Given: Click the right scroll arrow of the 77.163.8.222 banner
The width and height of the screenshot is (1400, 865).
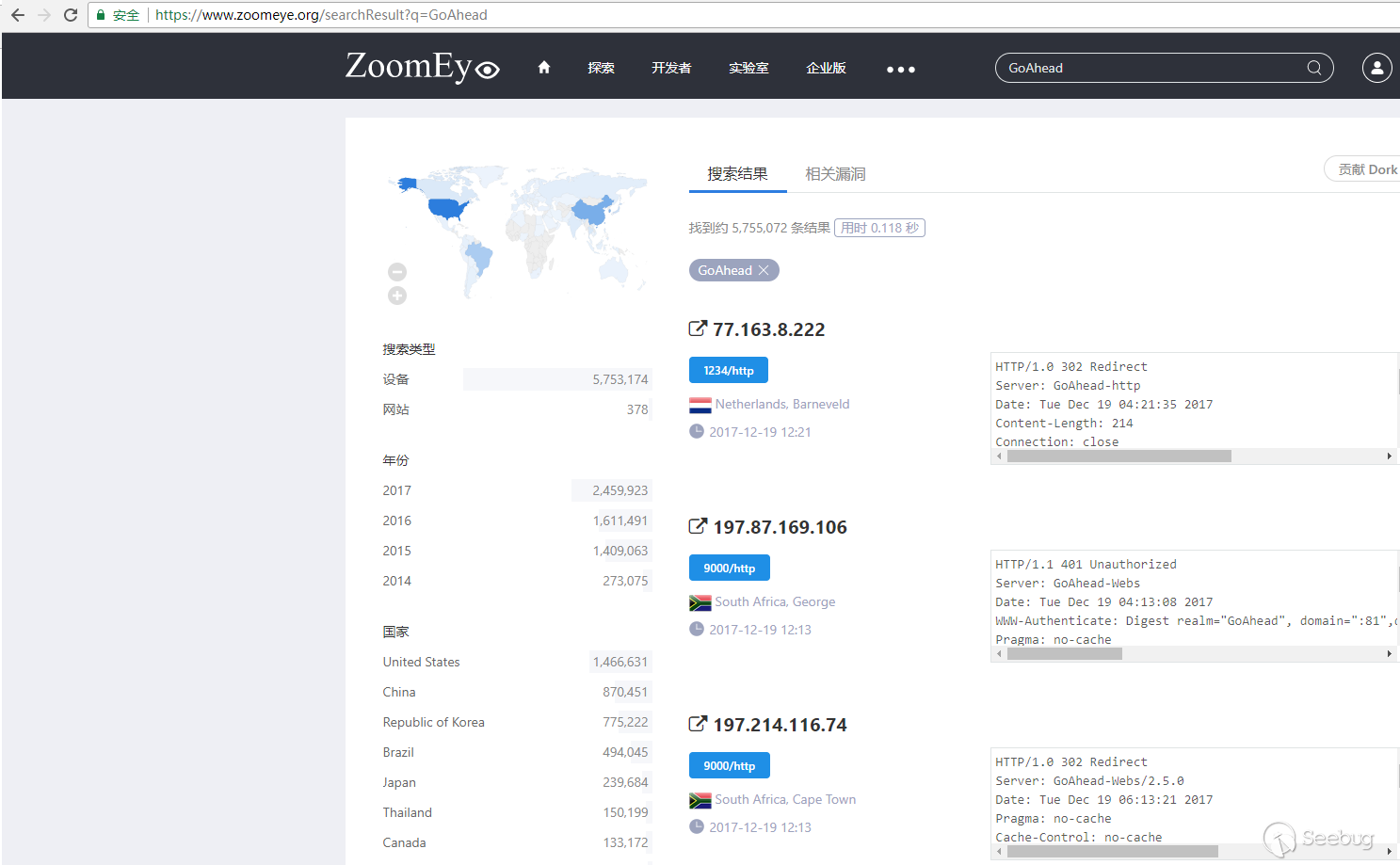Looking at the screenshot, I should (1389, 457).
